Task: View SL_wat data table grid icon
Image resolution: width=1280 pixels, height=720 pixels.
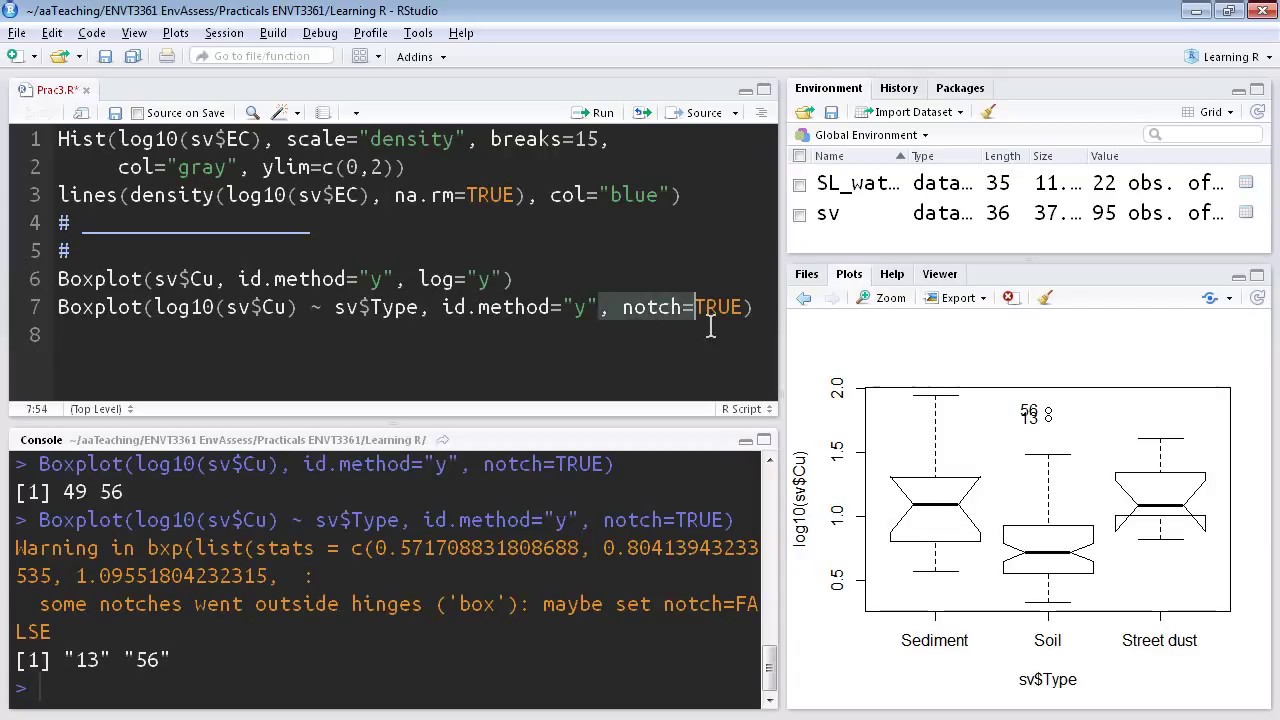Action: (x=1246, y=183)
